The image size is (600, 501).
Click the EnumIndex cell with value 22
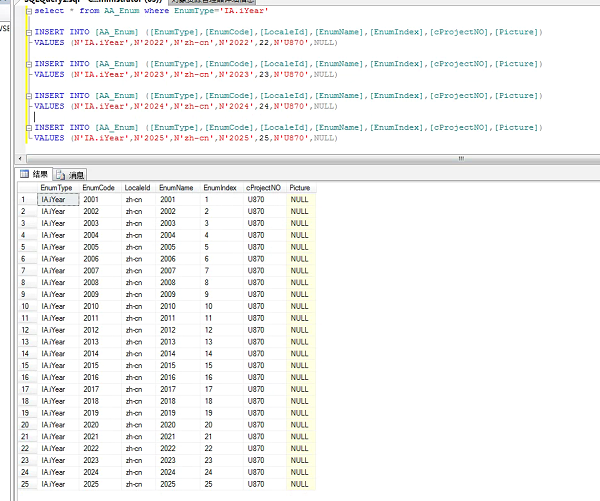click(x=209, y=449)
